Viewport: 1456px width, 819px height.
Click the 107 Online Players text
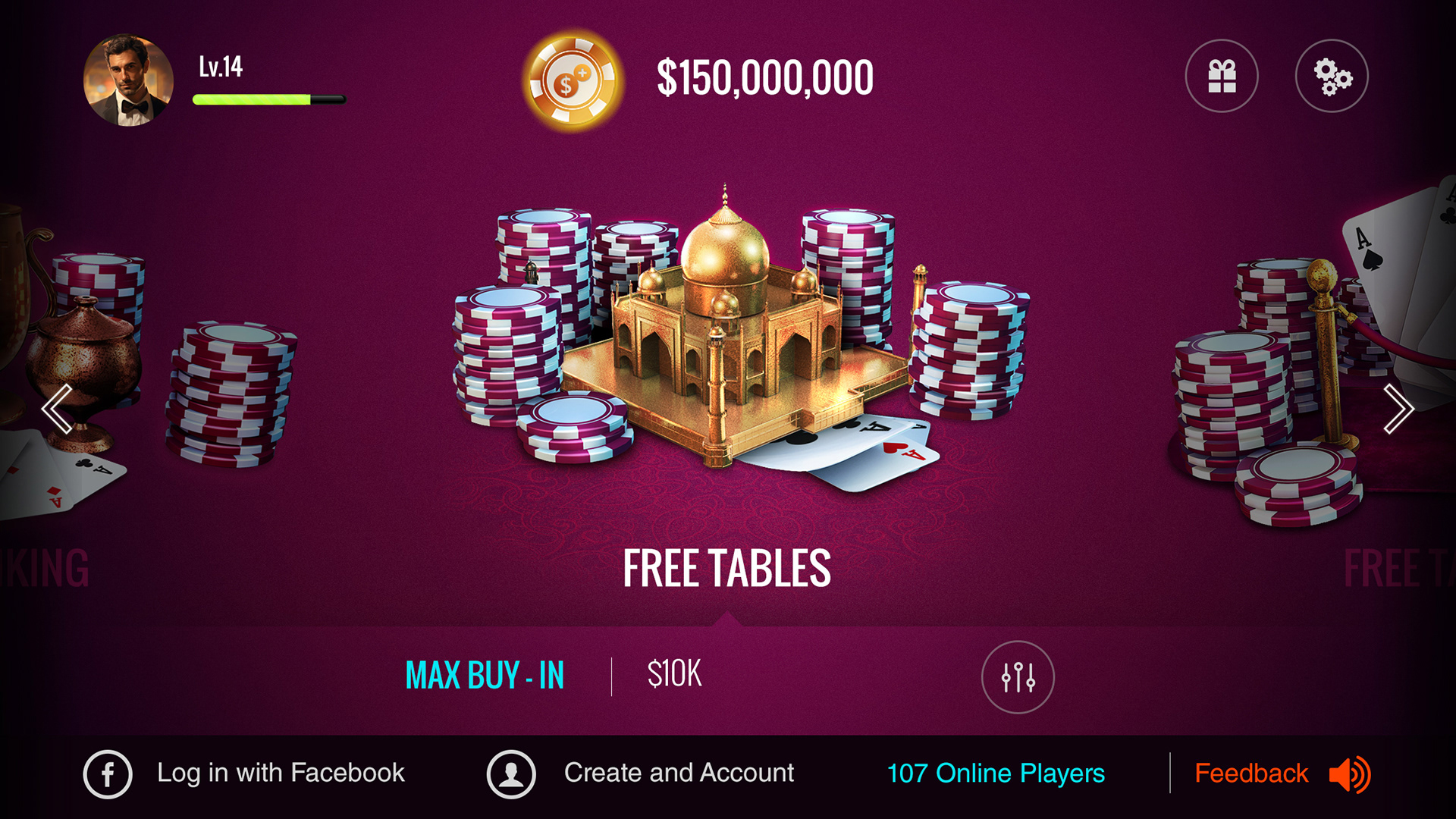click(996, 773)
